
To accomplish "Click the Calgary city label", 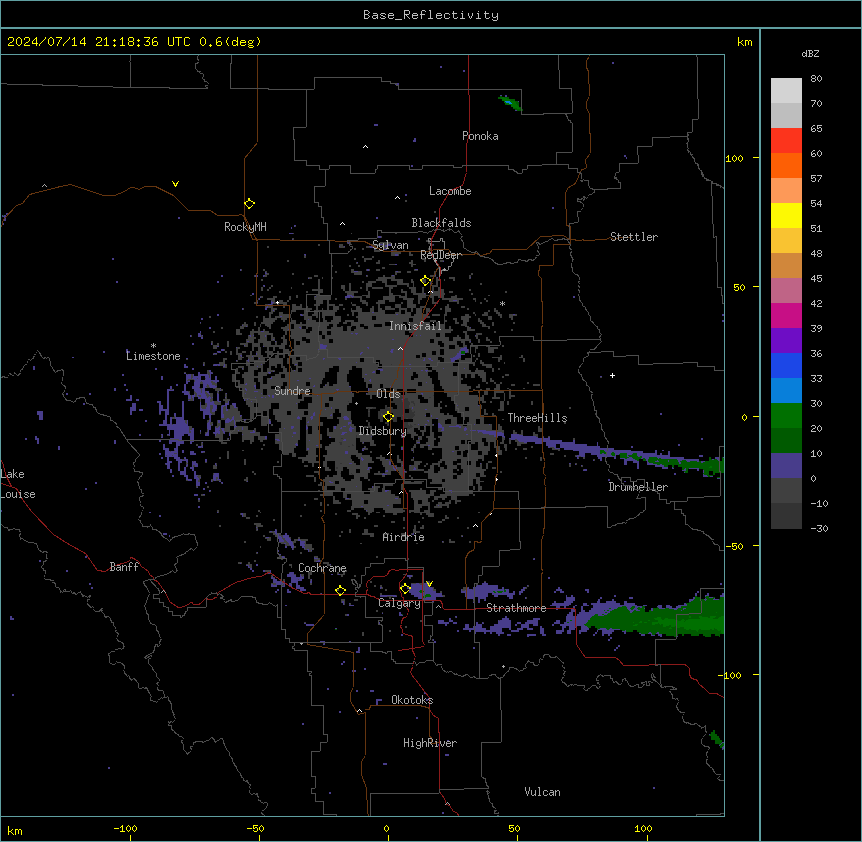I will tap(399, 603).
